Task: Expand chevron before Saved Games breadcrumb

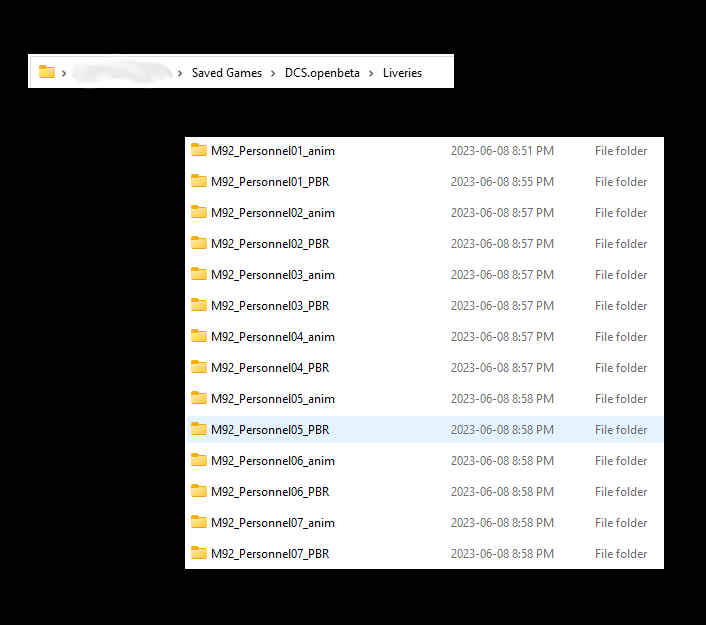Action: point(180,73)
